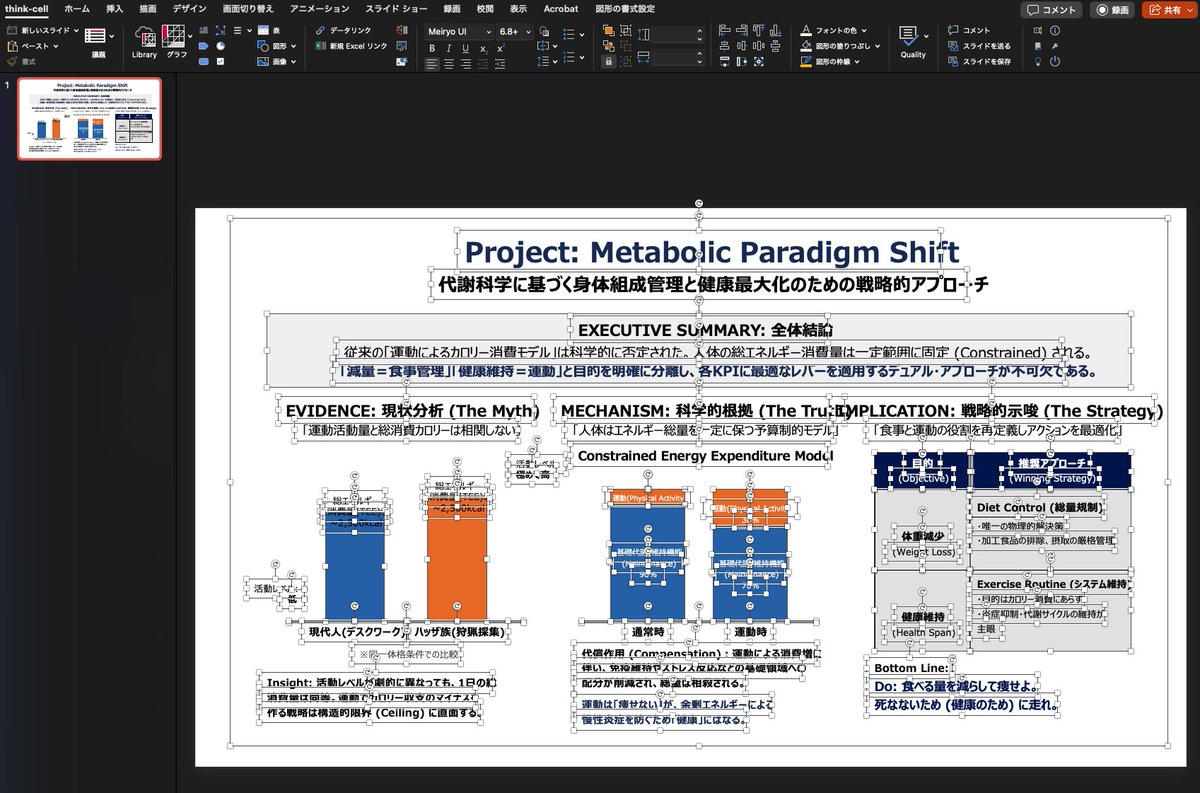Switch to the 挿入 tab
This screenshot has width=1200, height=793.
[115, 8]
